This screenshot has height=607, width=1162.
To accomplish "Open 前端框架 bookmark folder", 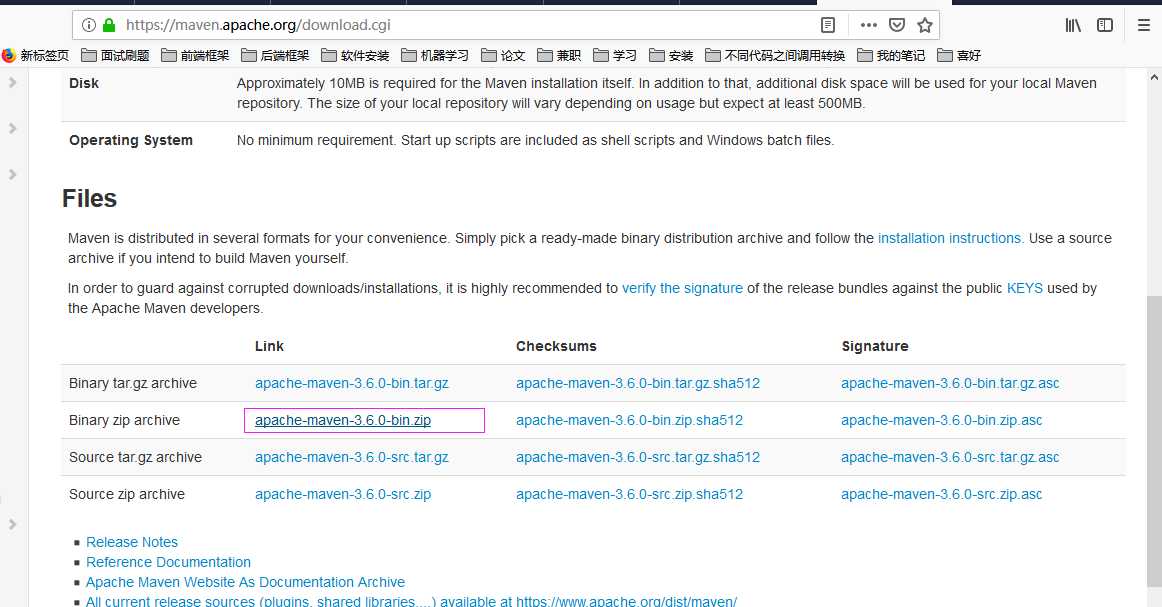I will point(195,56).
